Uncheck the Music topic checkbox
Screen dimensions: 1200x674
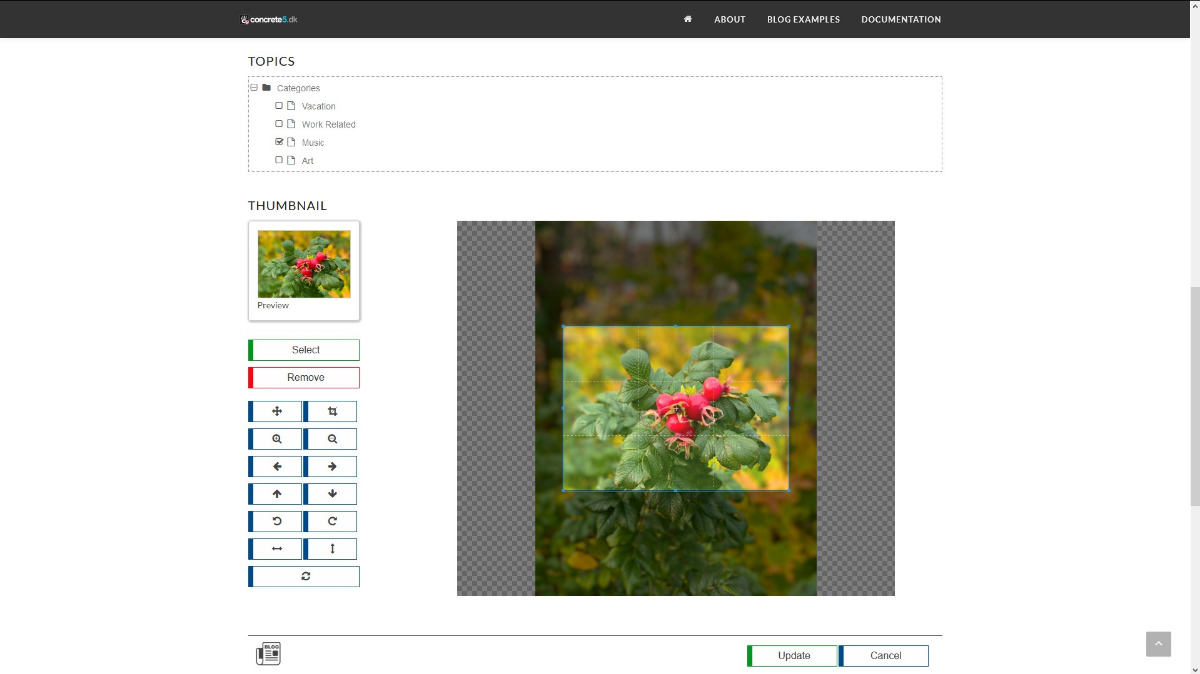(x=279, y=142)
